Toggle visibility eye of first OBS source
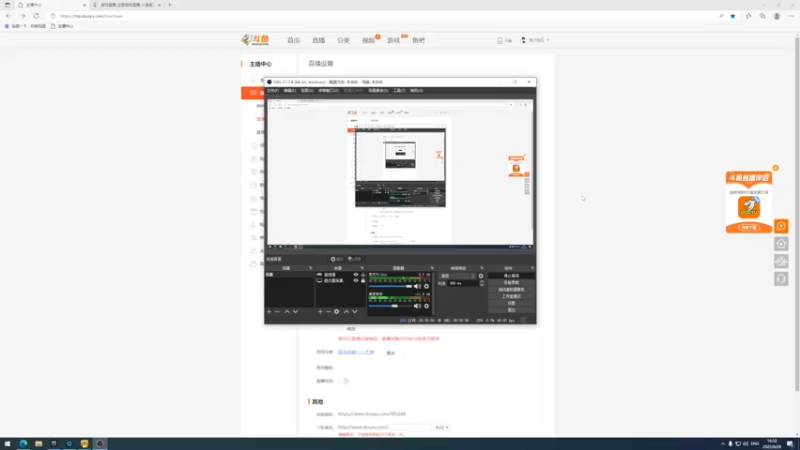The height and width of the screenshot is (450, 800). click(356, 274)
